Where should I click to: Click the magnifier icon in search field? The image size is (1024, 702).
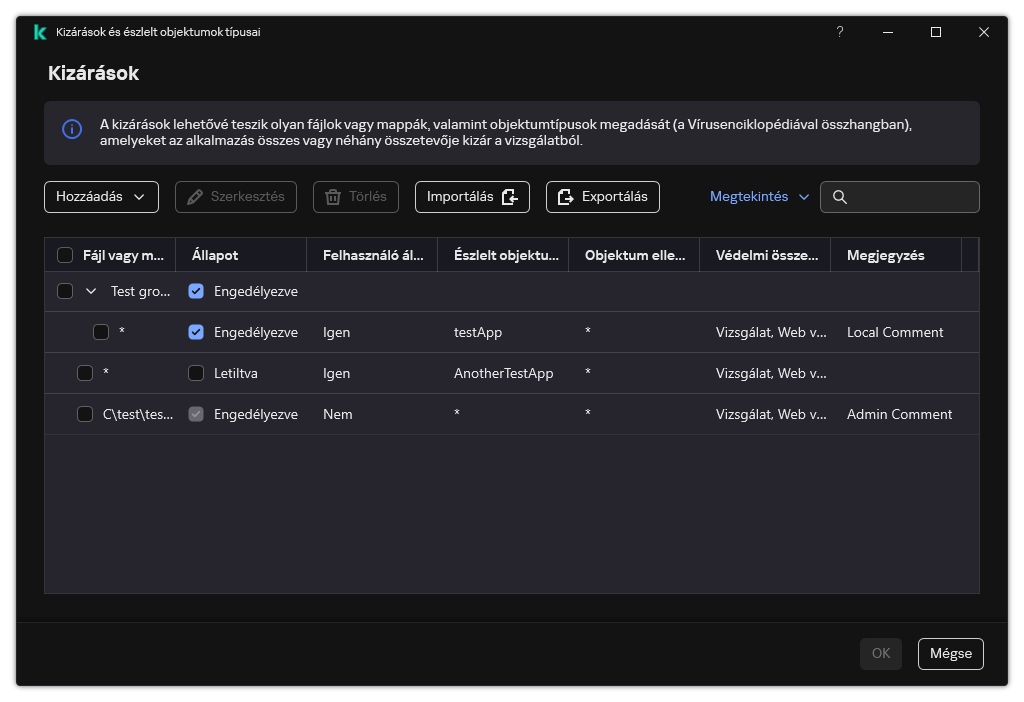tap(840, 197)
